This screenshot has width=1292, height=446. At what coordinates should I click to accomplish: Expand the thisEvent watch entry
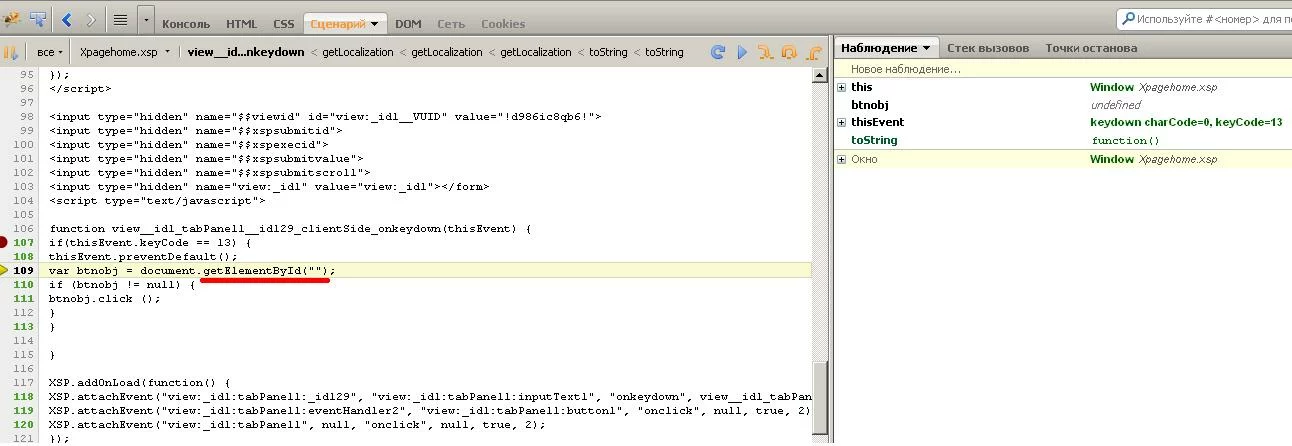[842, 123]
